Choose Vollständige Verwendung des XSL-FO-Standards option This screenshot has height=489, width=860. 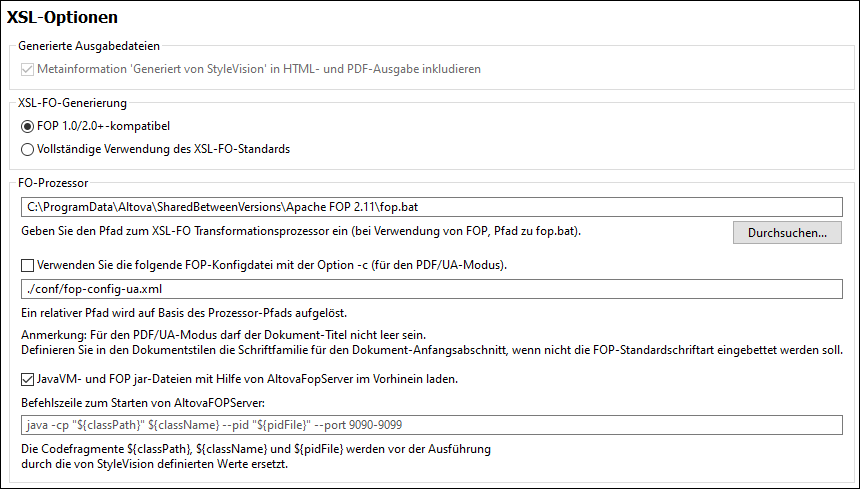coord(27,149)
